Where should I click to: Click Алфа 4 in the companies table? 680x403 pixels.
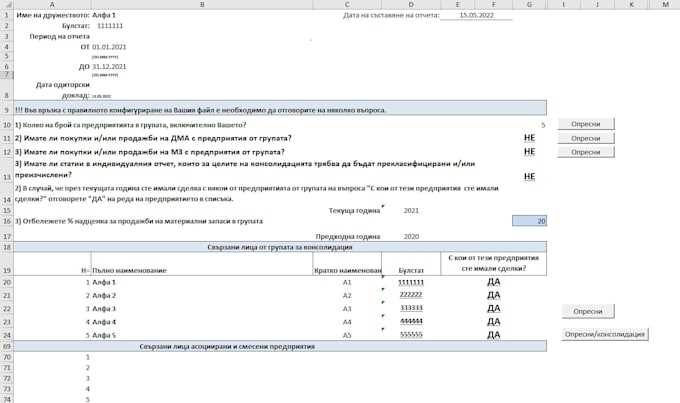(104, 322)
